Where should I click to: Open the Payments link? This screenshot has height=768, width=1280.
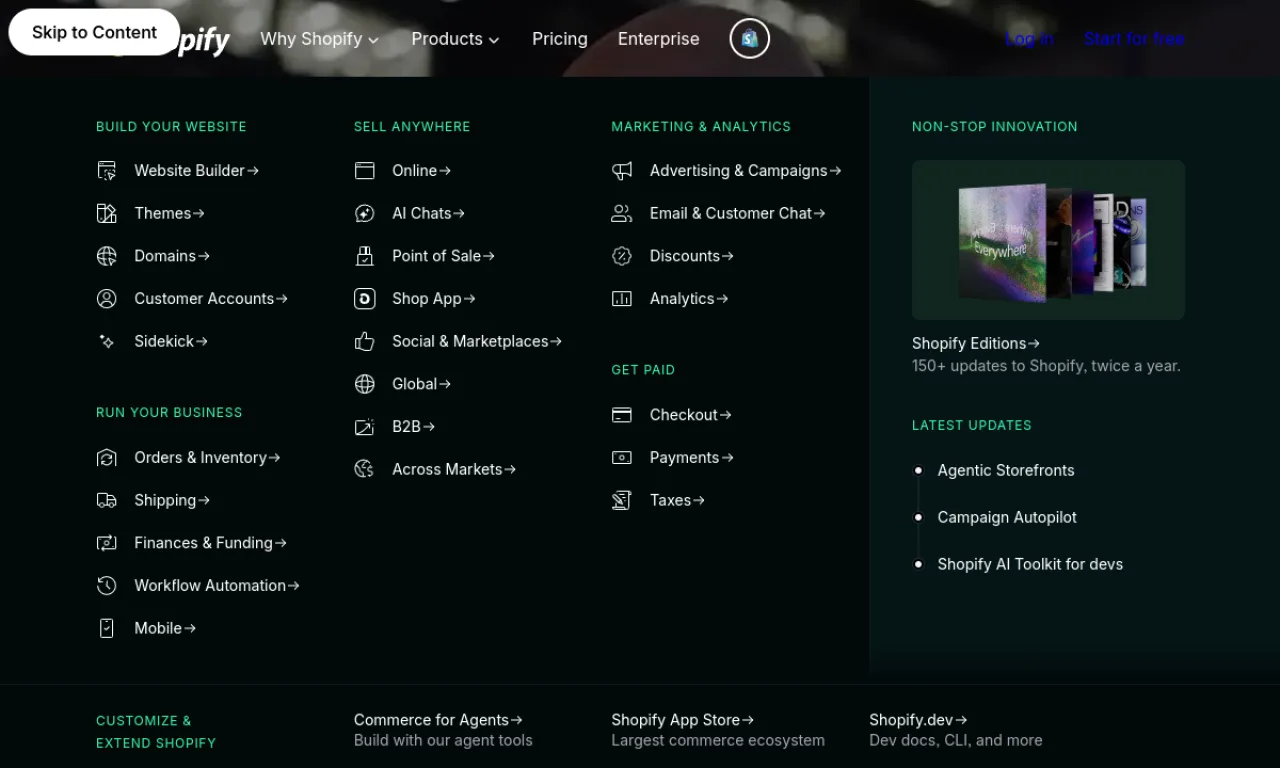tap(691, 458)
